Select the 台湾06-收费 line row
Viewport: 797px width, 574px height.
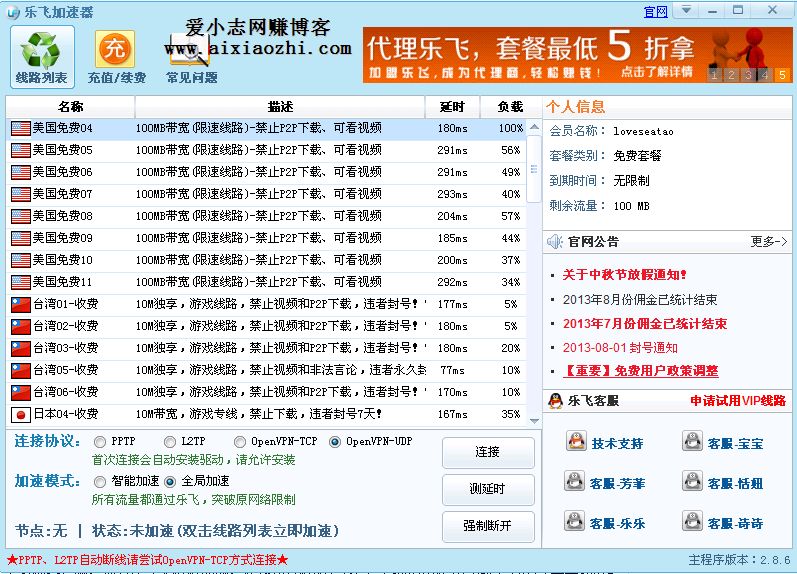click(x=266, y=392)
